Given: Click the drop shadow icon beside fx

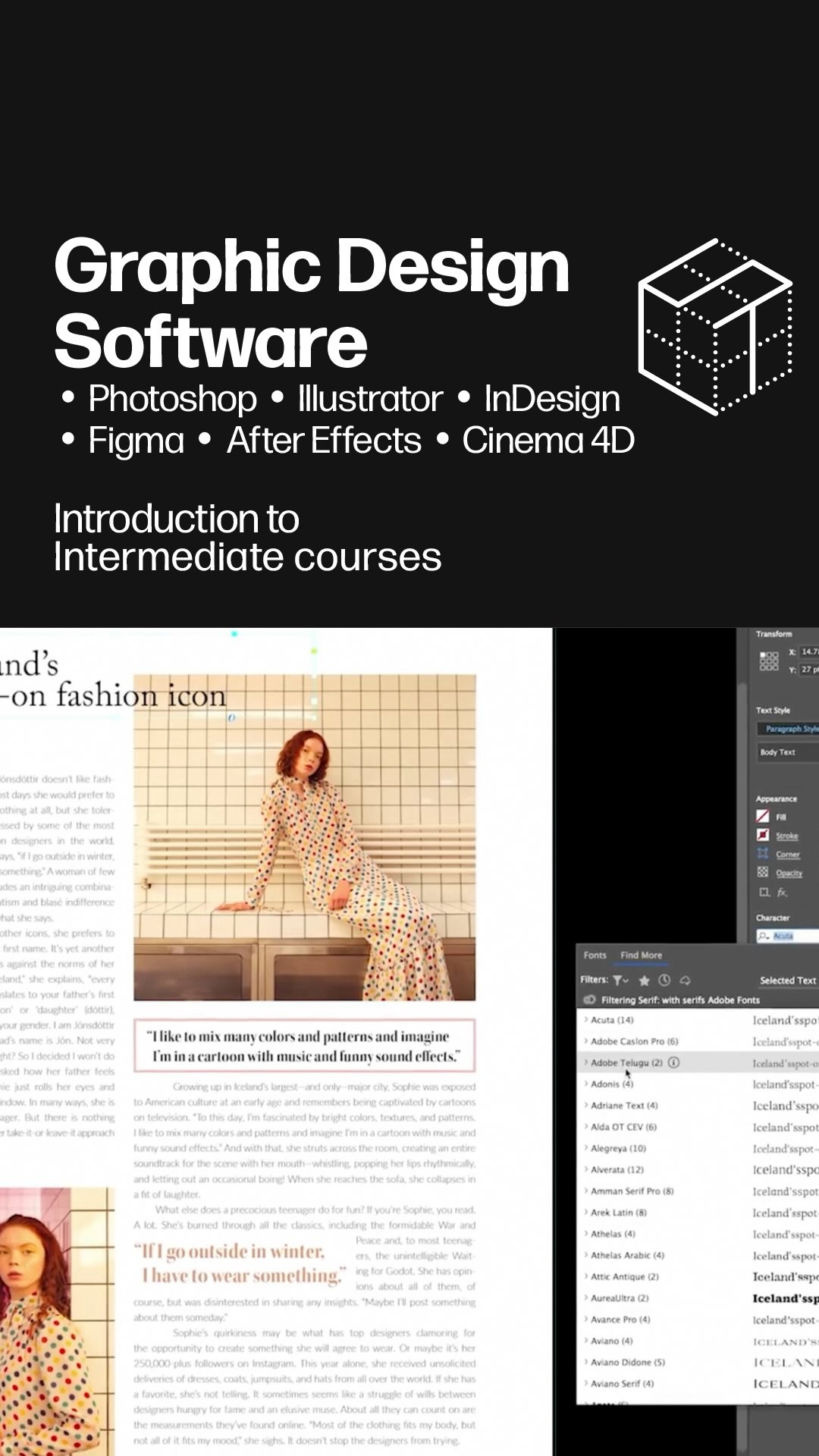Looking at the screenshot, I should 764,892.
